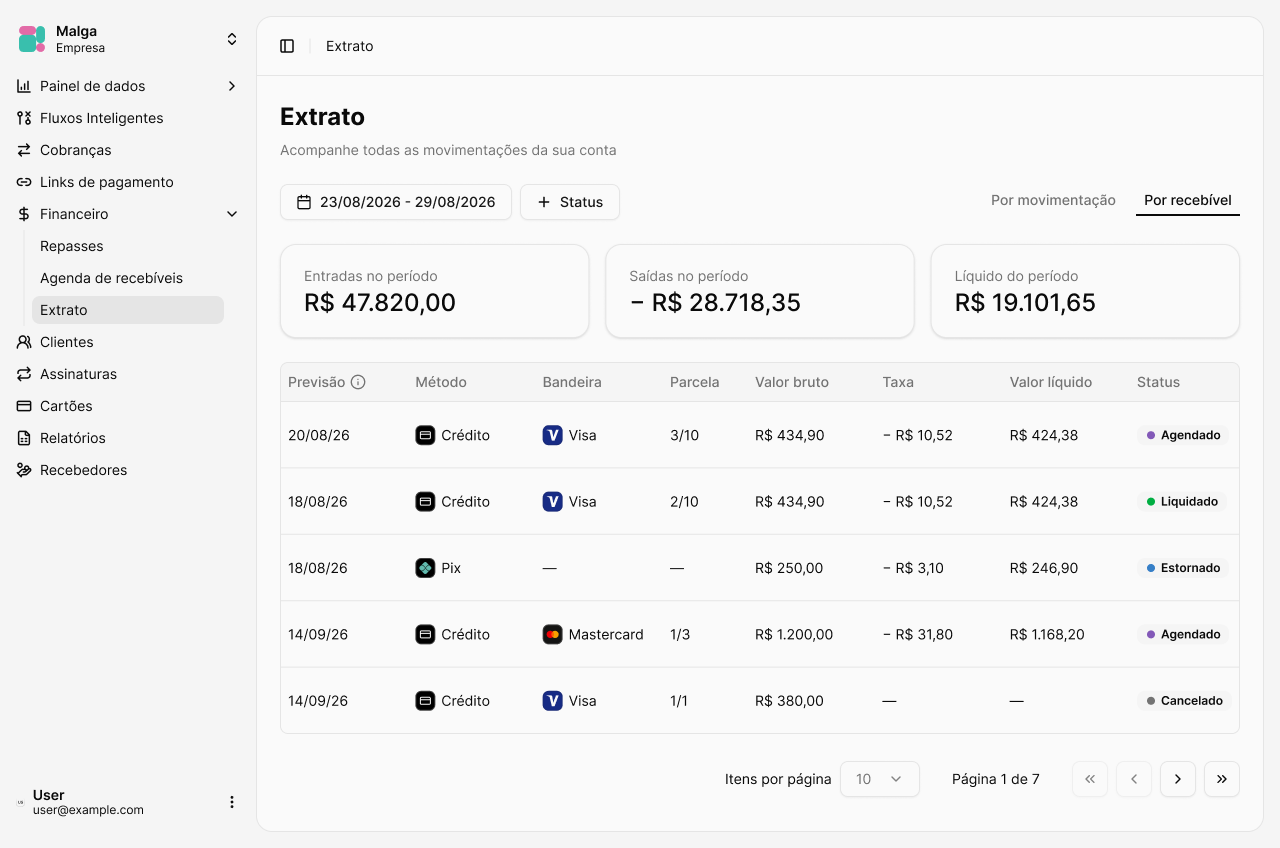
Task: Go to the first page arrow
Action: click(1090, 779)
